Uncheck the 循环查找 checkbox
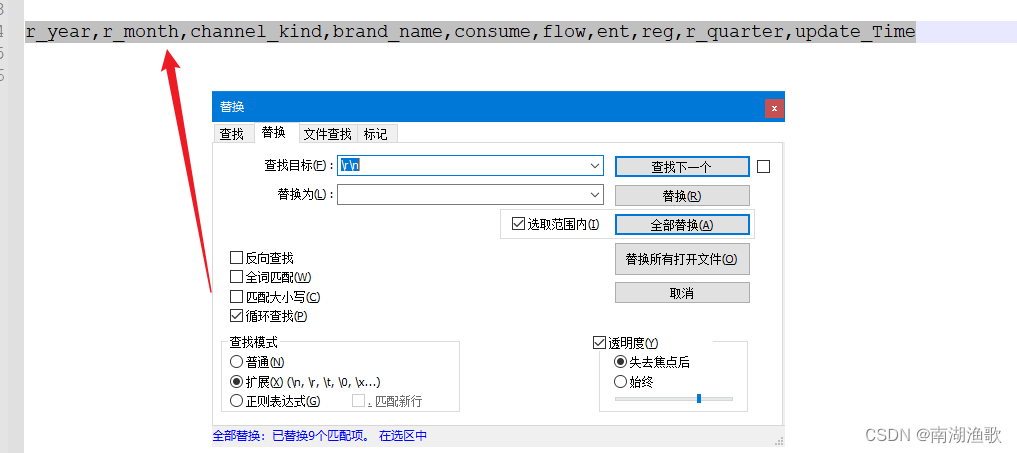Screen dimensions: 1017x453 pyautogui.click(x=237, y=316)
